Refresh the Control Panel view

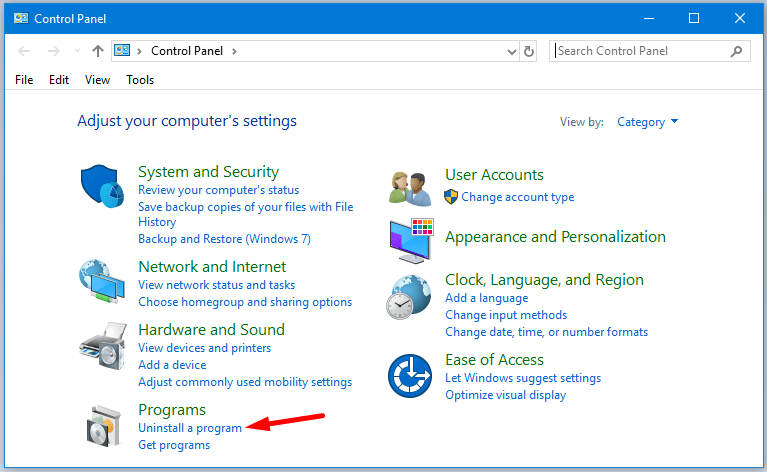coord(529,51)
